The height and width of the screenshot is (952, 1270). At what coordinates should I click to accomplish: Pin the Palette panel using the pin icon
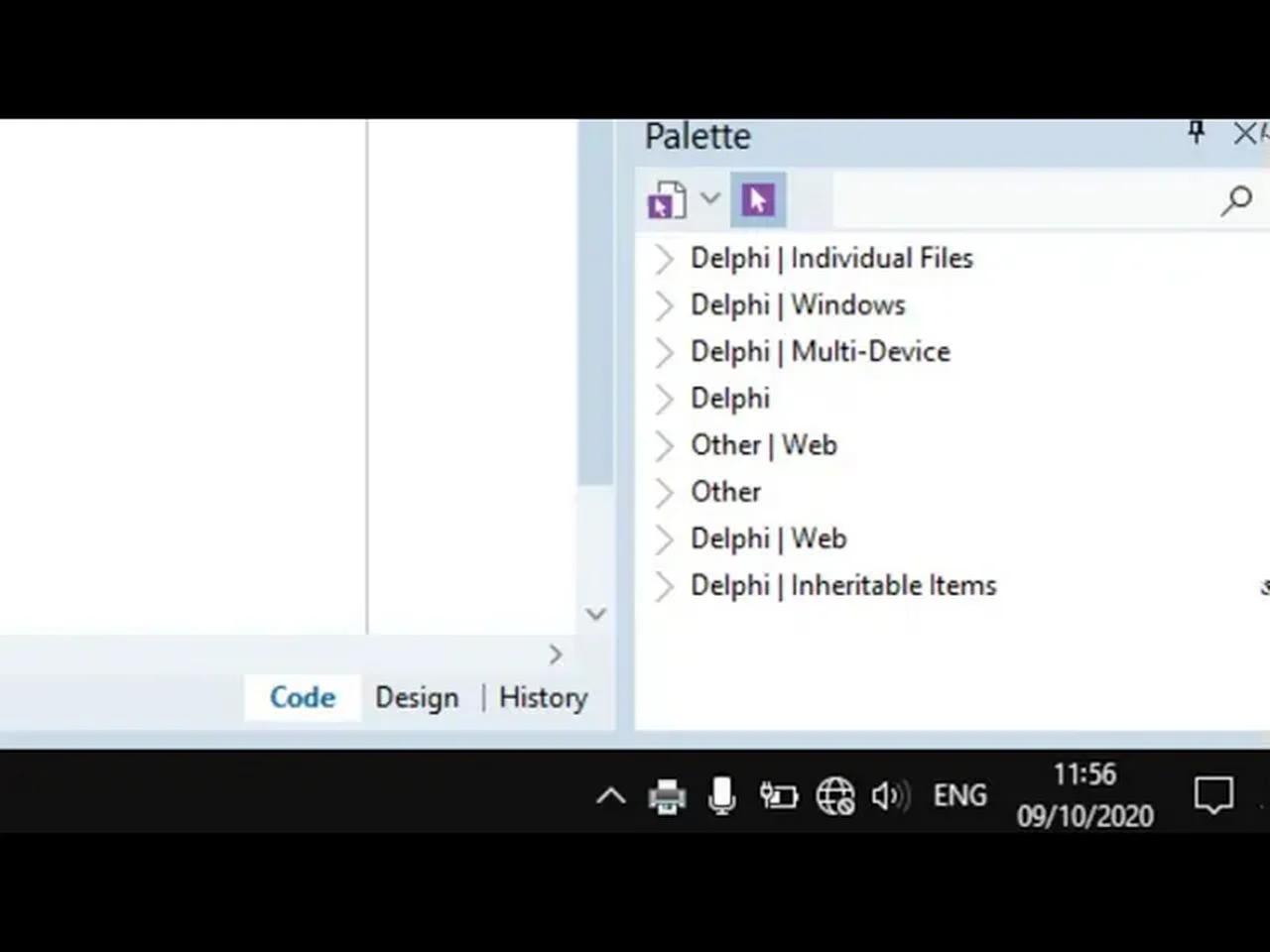1196,133
